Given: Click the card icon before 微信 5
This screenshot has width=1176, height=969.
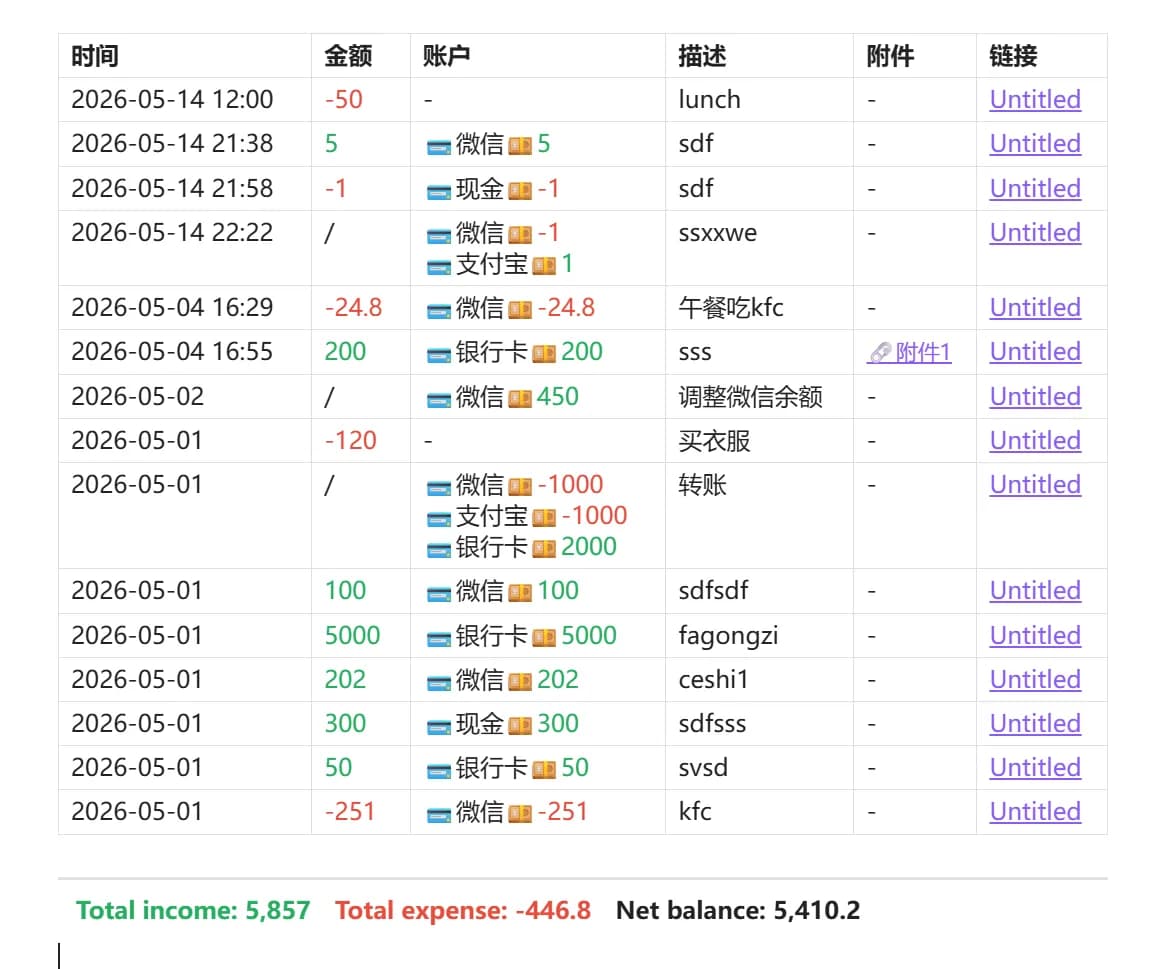Looking at the screenshot, I should [439, 146].
